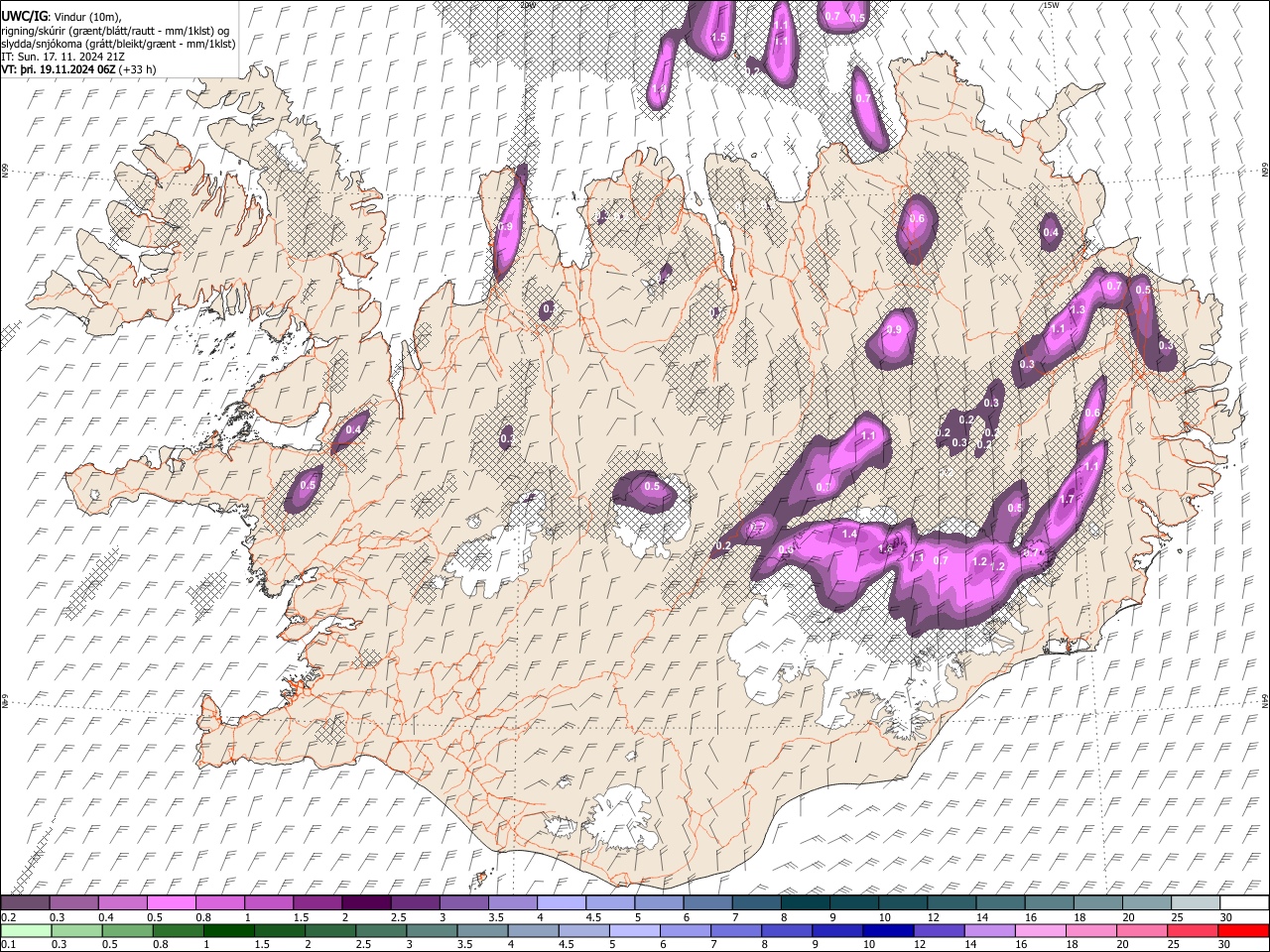Click the UWC/IG title in the header
The width and height of the screenshot is (1270, 952).
[23, 17]
